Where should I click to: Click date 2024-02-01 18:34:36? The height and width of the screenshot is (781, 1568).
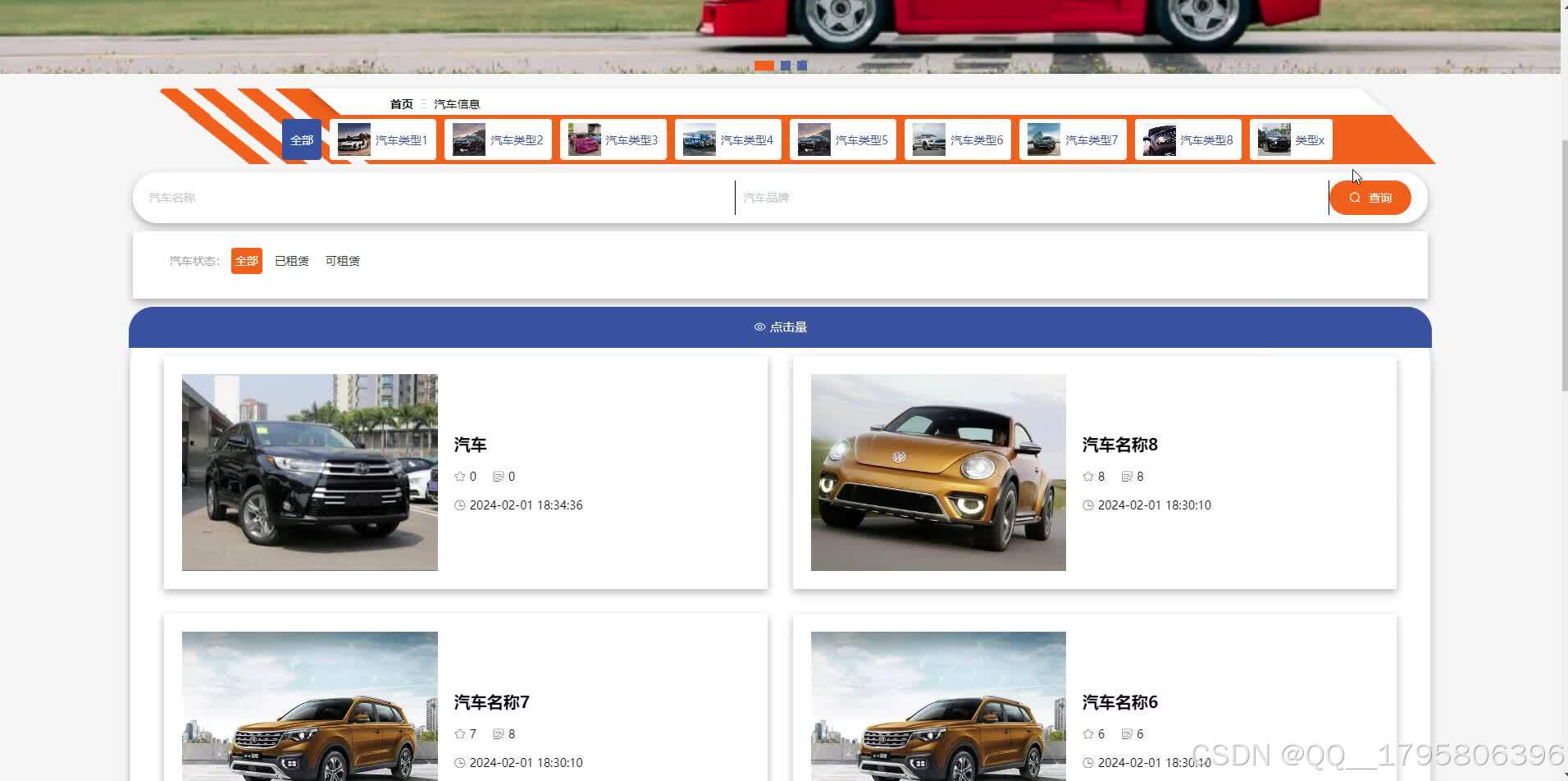pyautogui.click(x=526, y=505)
